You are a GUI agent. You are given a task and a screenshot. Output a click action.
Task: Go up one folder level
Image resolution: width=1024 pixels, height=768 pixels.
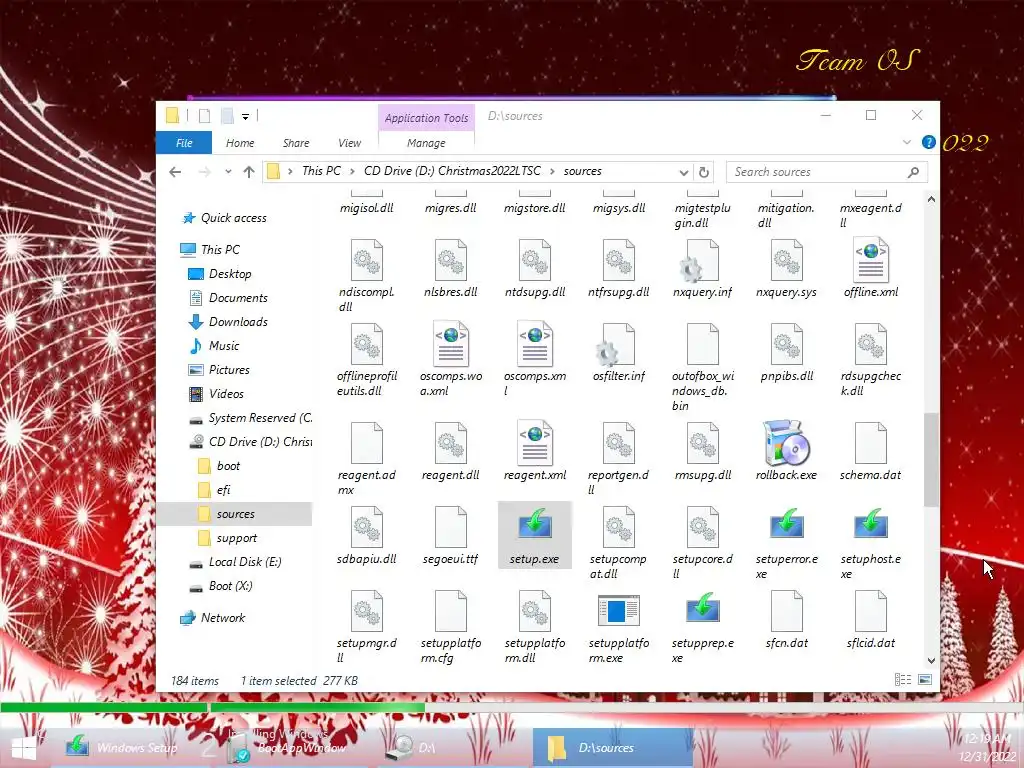point(249,172)
